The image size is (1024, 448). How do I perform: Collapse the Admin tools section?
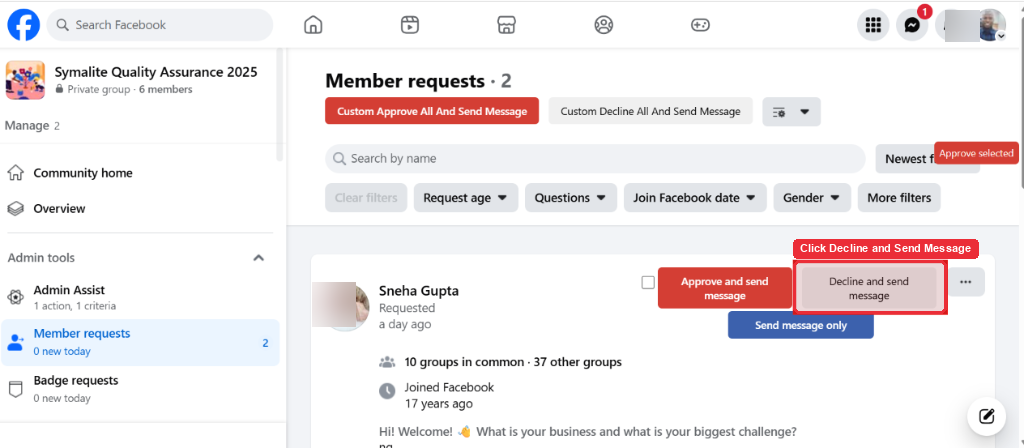pyautogui.click(x=259, y=258)
